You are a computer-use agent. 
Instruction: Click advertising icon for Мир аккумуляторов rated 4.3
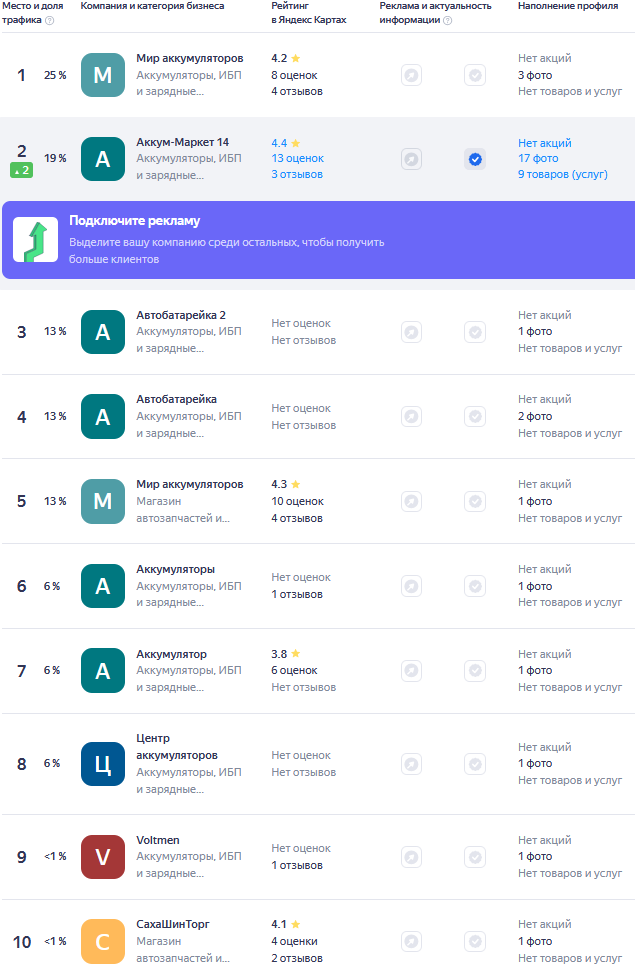[411, 501]
